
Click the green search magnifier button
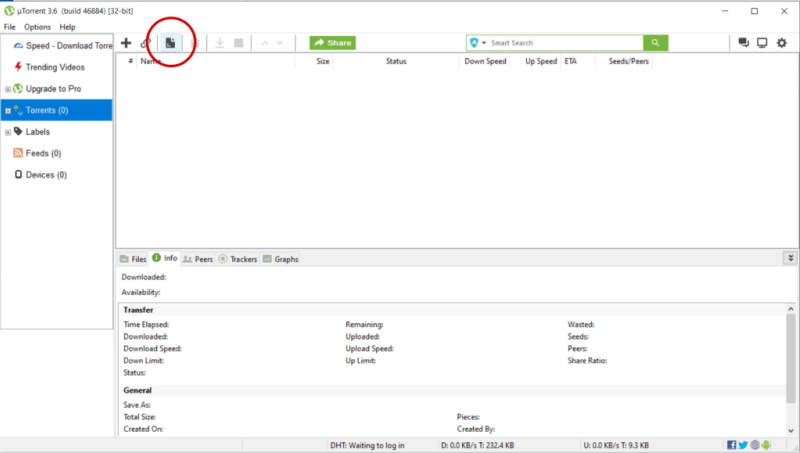pyautogui.click(x=655, y=43)
